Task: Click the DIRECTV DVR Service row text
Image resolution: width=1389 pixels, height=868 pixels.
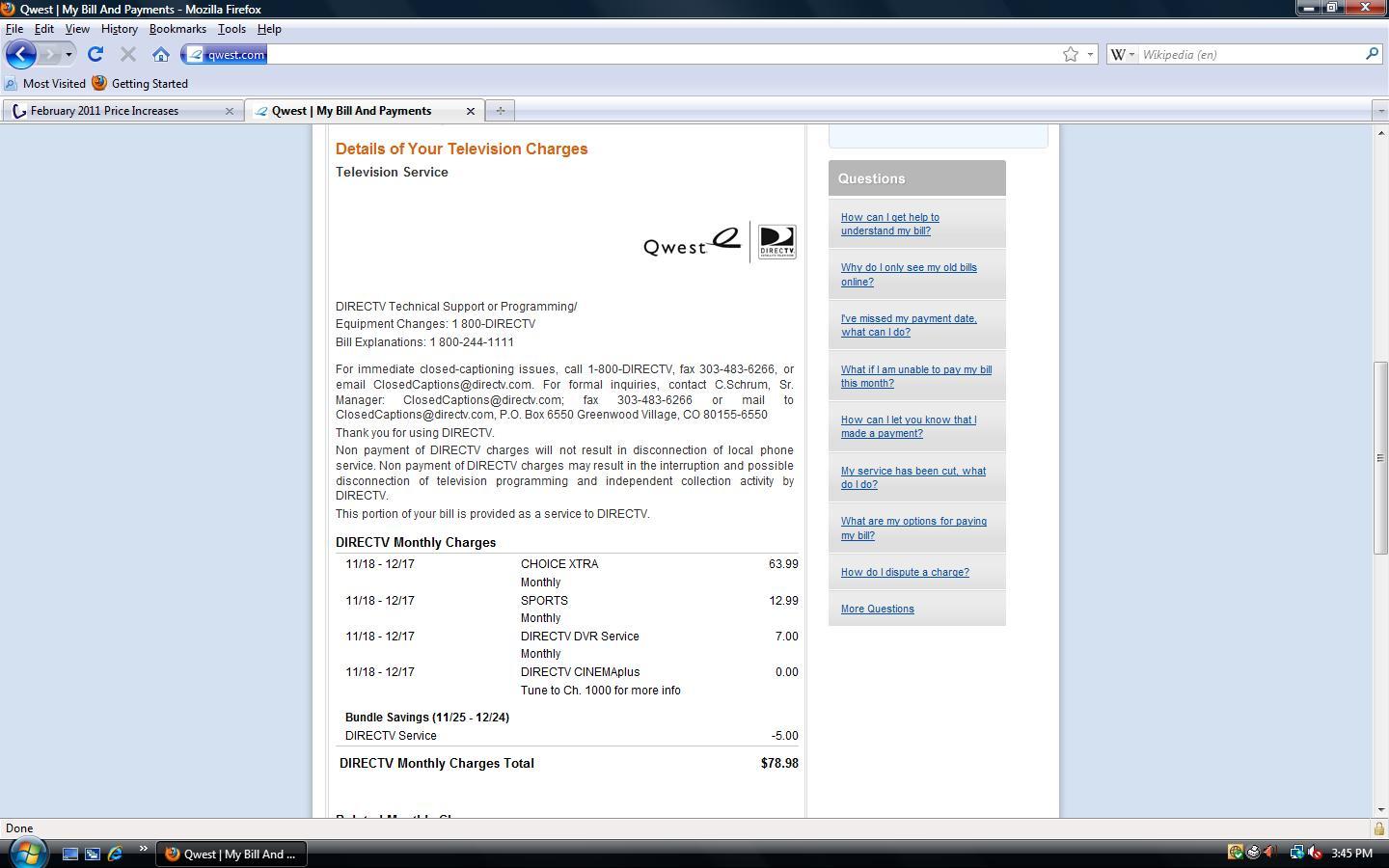Action: tap(580, 637)
